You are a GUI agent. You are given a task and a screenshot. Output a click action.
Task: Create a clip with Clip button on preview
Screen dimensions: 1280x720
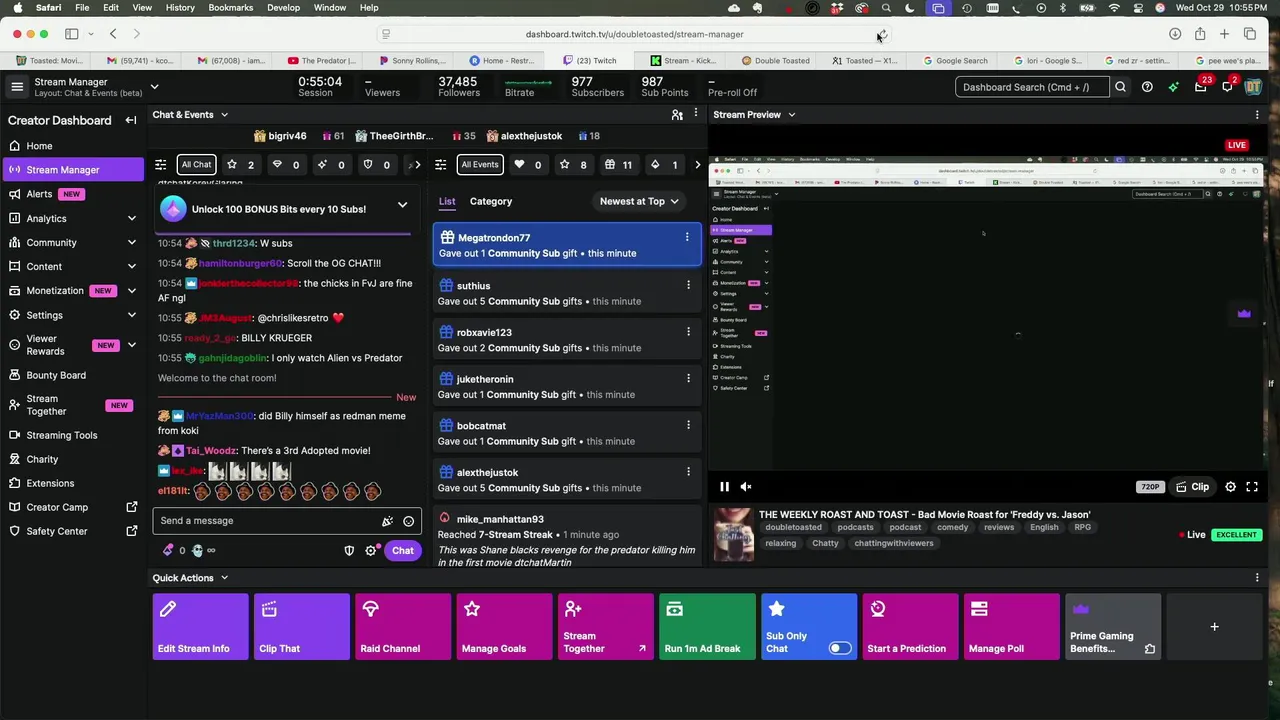[1193, 487]
